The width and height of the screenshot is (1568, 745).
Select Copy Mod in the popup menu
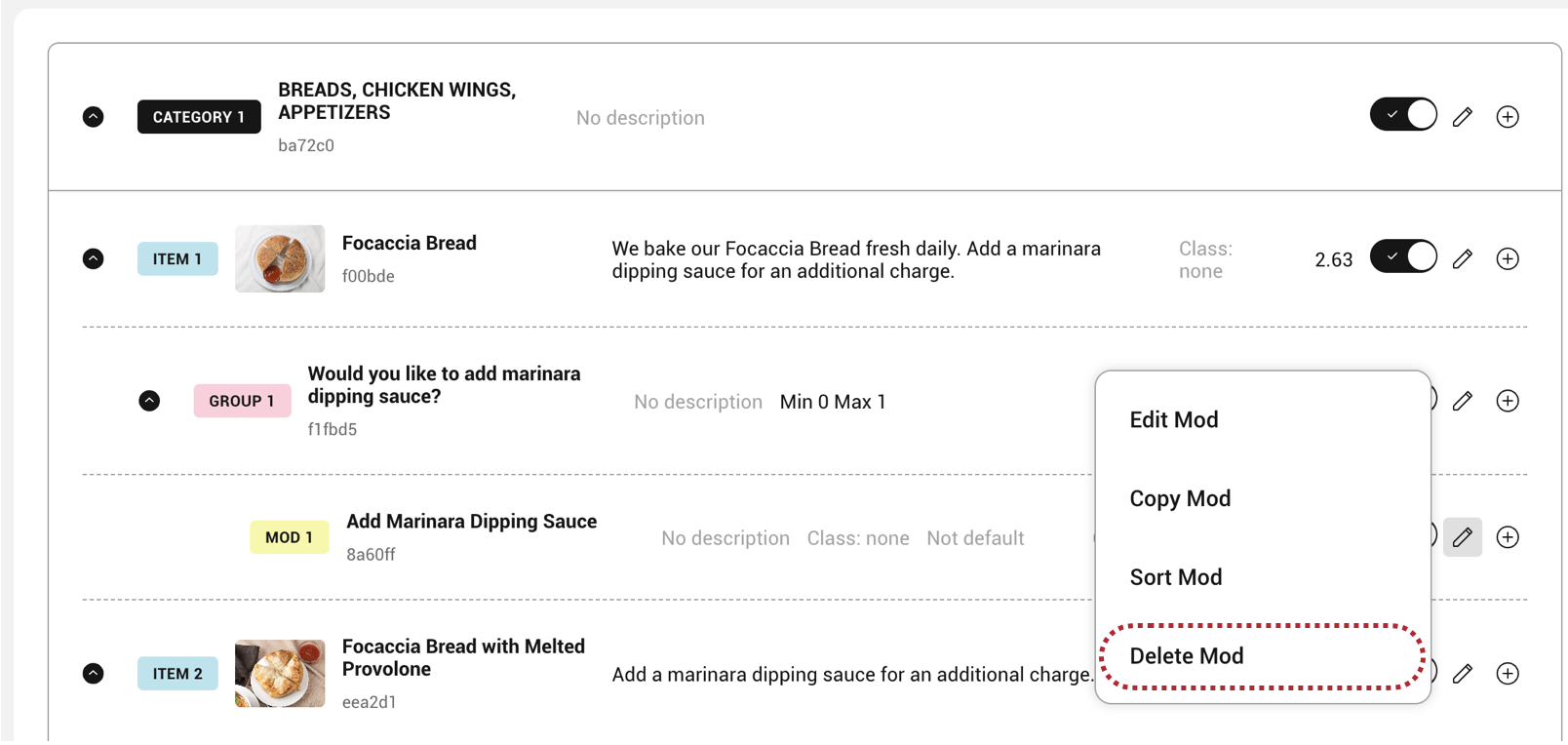1180,499
